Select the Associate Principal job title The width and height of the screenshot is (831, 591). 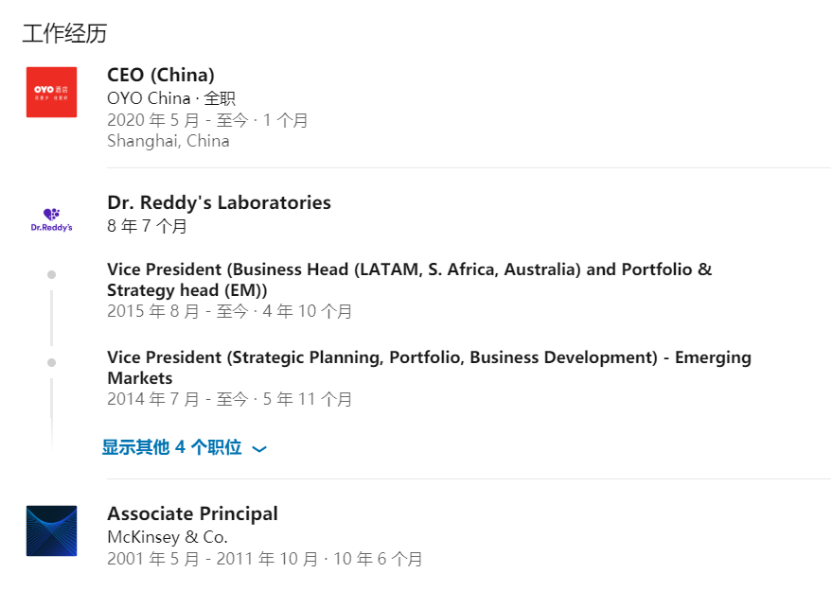pos(192,513)
